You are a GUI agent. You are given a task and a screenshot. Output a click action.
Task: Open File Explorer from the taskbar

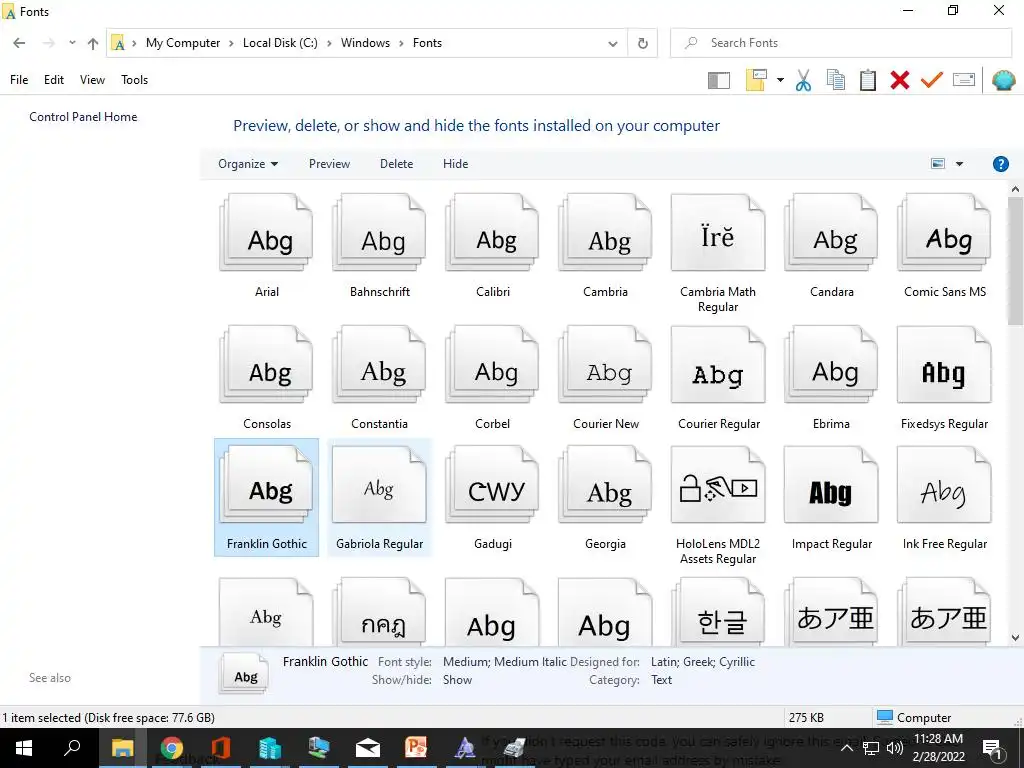(122, 748)
